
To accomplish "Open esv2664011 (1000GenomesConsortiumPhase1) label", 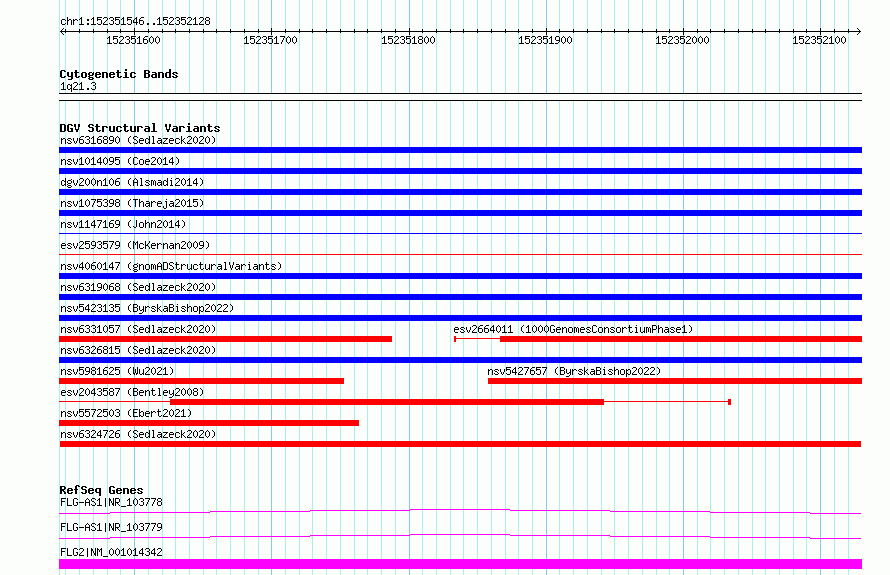I will pos(573,329).
